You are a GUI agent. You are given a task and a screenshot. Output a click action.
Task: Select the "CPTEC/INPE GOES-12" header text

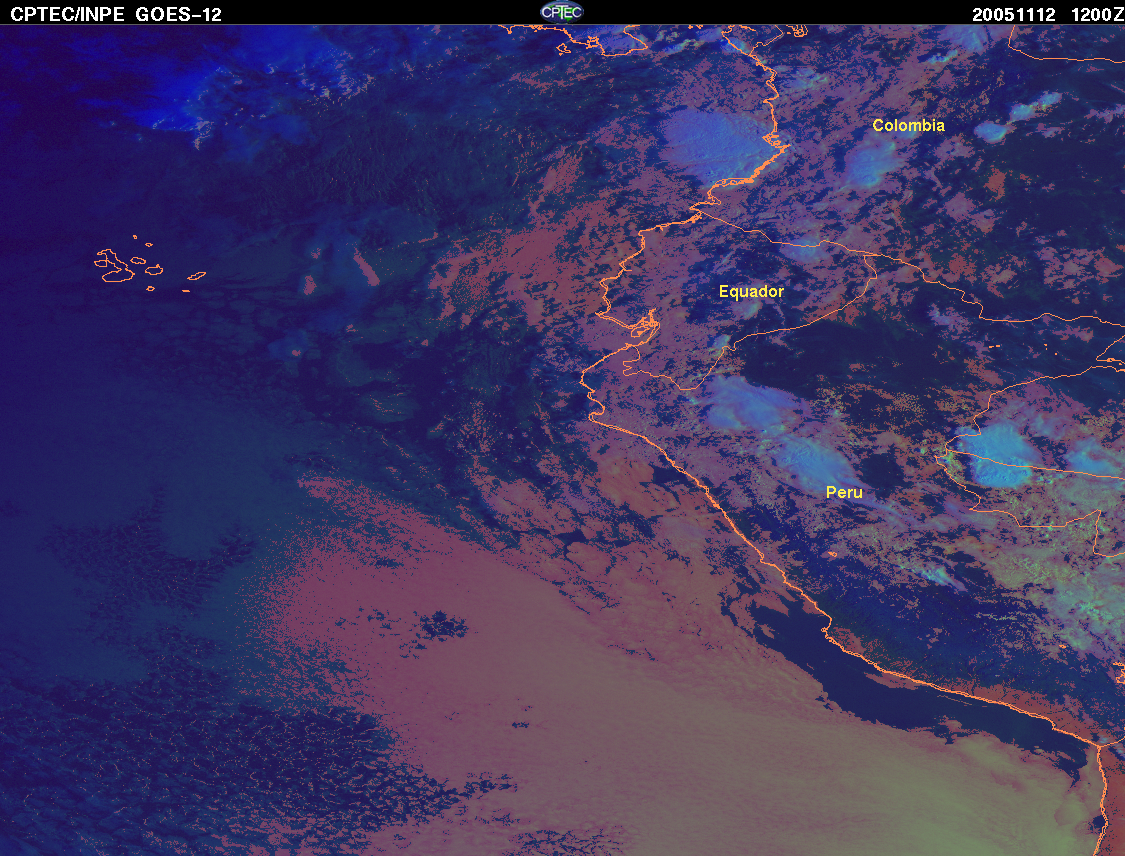[116, 14]
